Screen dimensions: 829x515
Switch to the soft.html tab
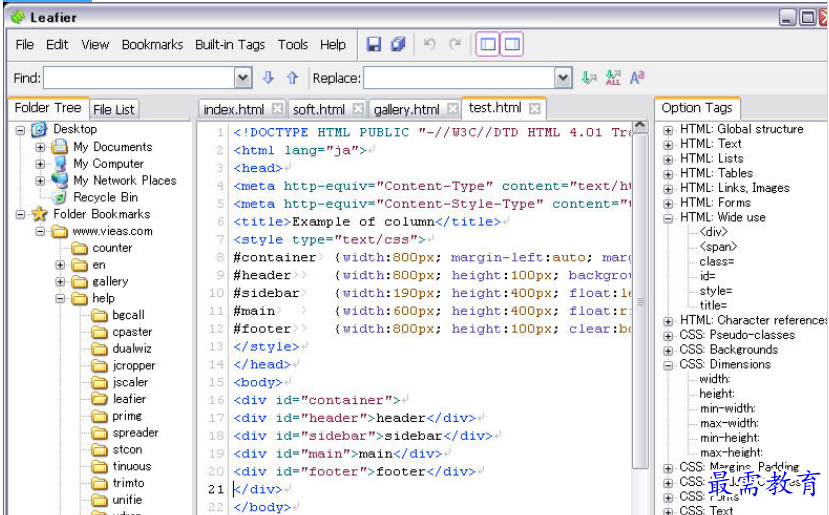319,109
